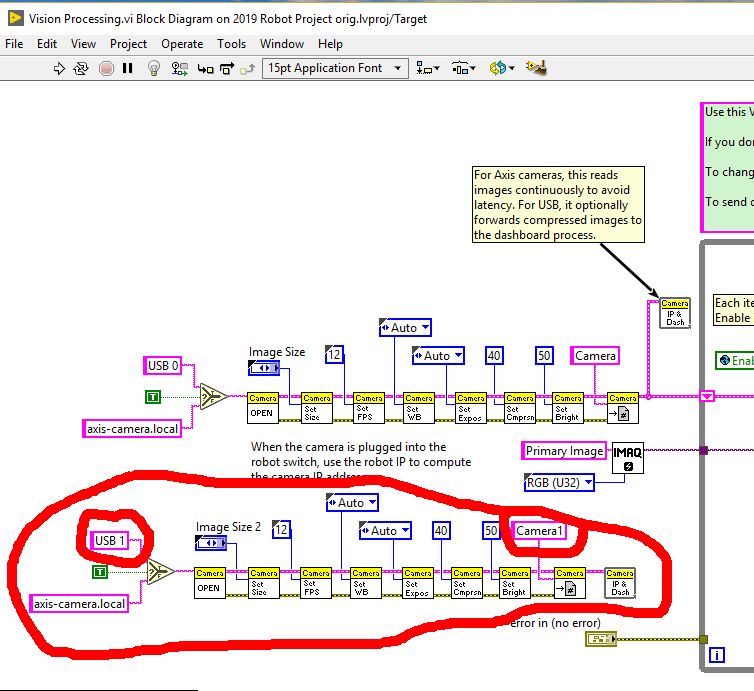Click the upper Select function node

pos(213,396)
